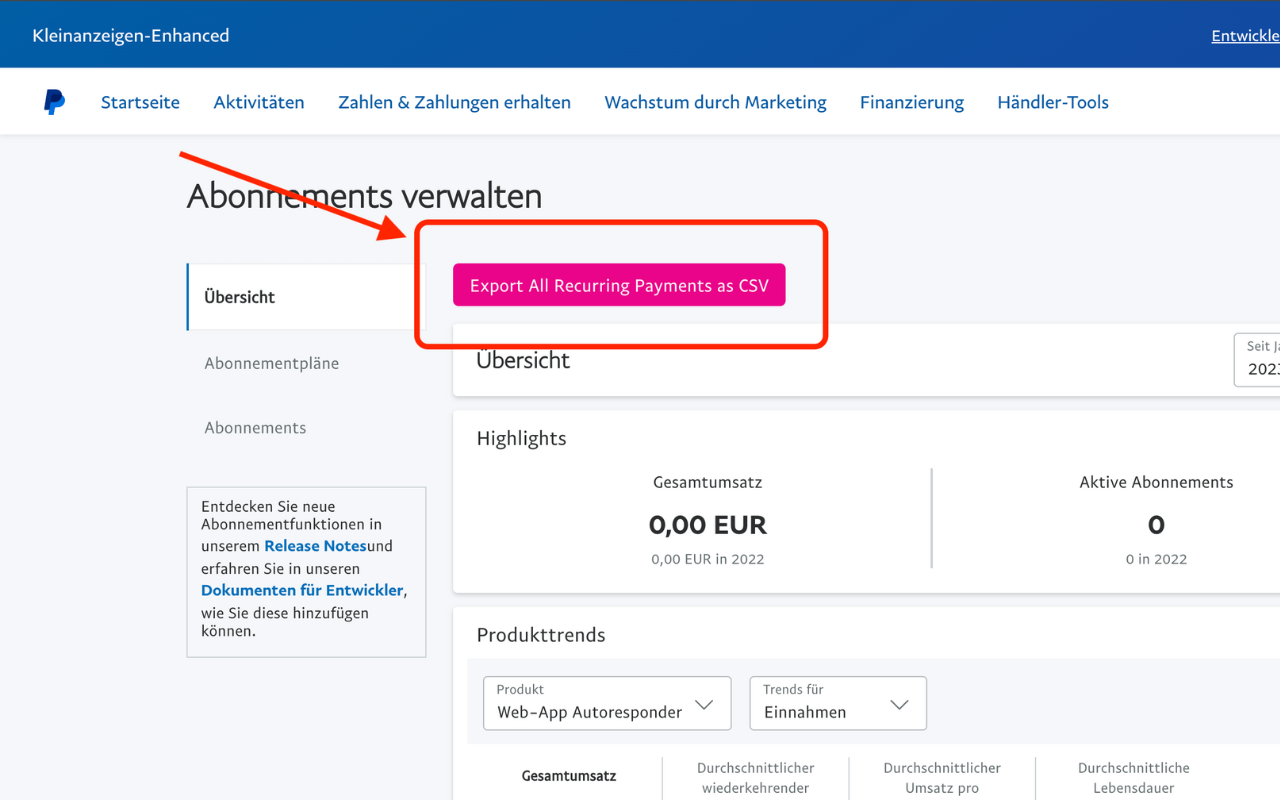1280x800 pixels.
Task: Open Händler-Tools
Action: pos(1052,101)
